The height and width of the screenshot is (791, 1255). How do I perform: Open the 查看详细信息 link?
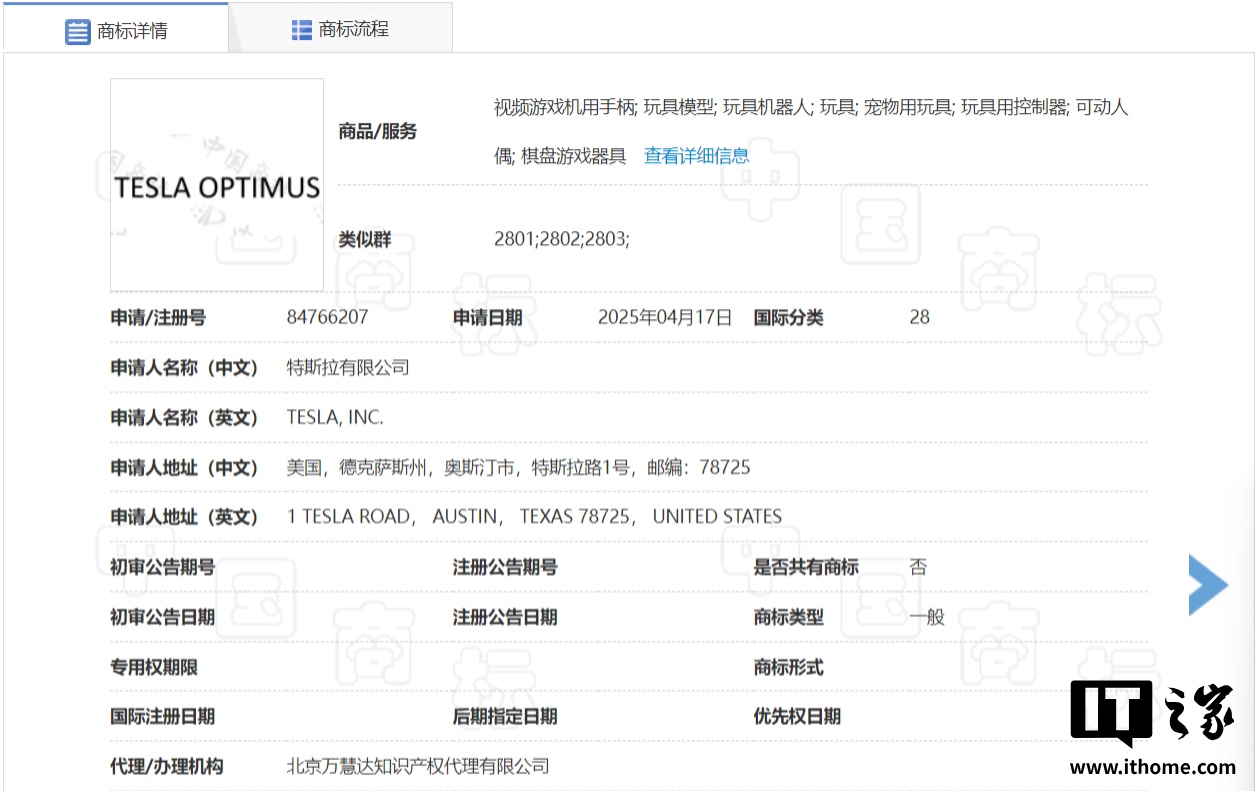point(697,156)
